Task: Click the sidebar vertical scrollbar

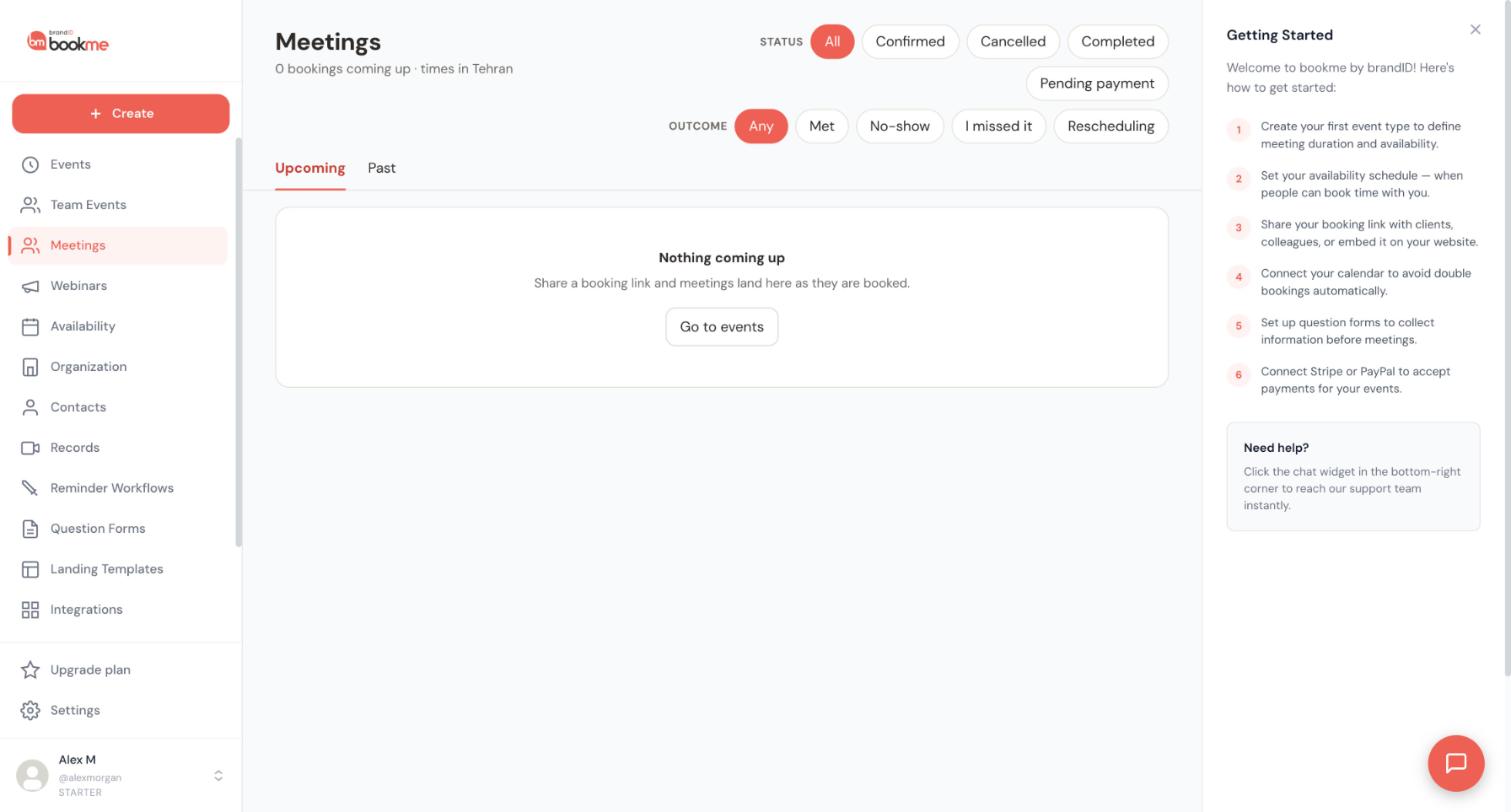Action: click(x=238, y=342)
